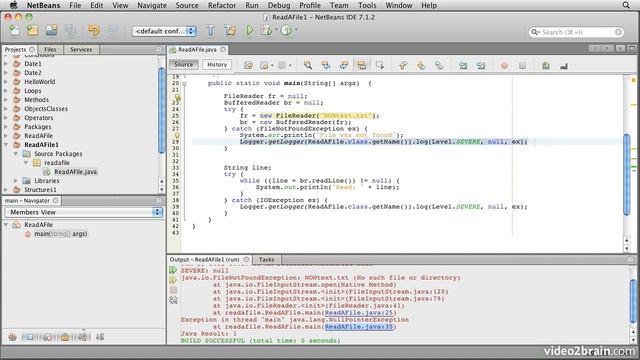Click the Output panel scrollbar thumb
Viewport: 640px width, 360px height.
tap(633, 302)
